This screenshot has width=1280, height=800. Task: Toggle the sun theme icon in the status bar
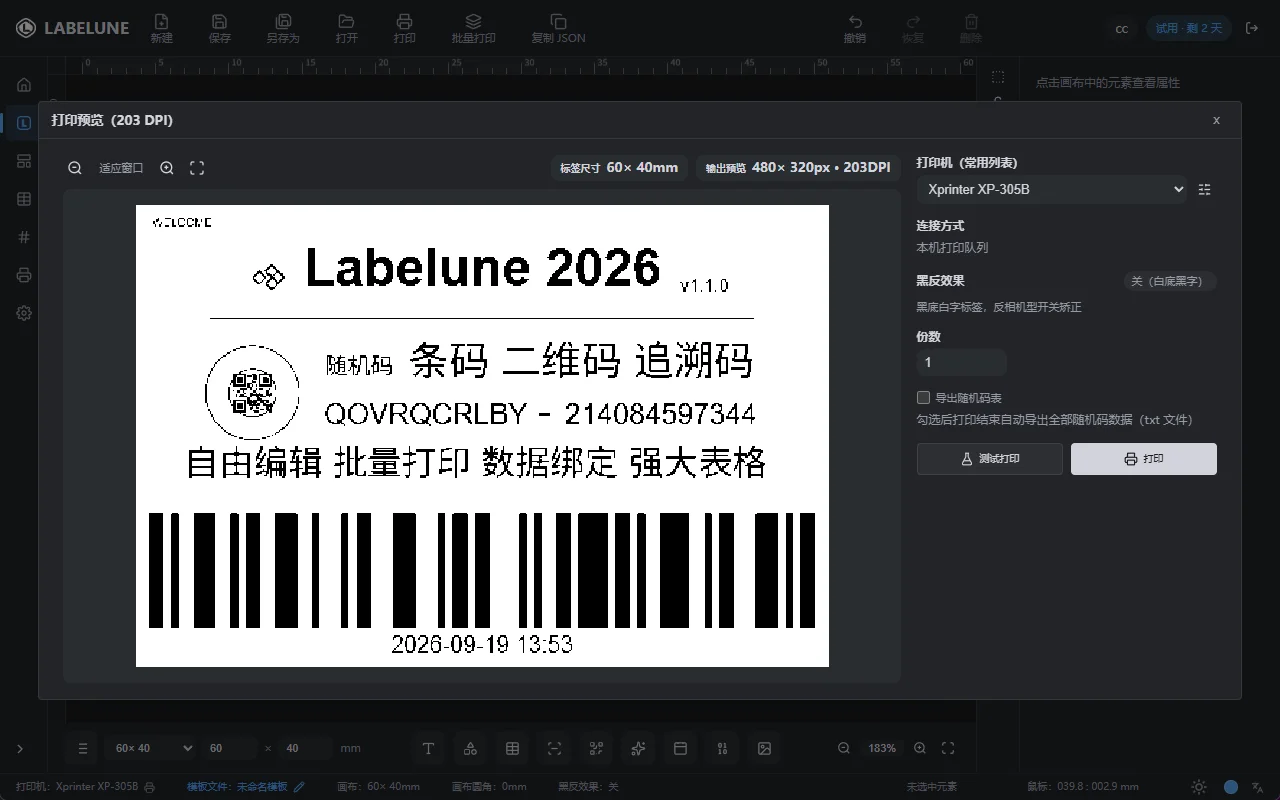[x=1199, y=787]
